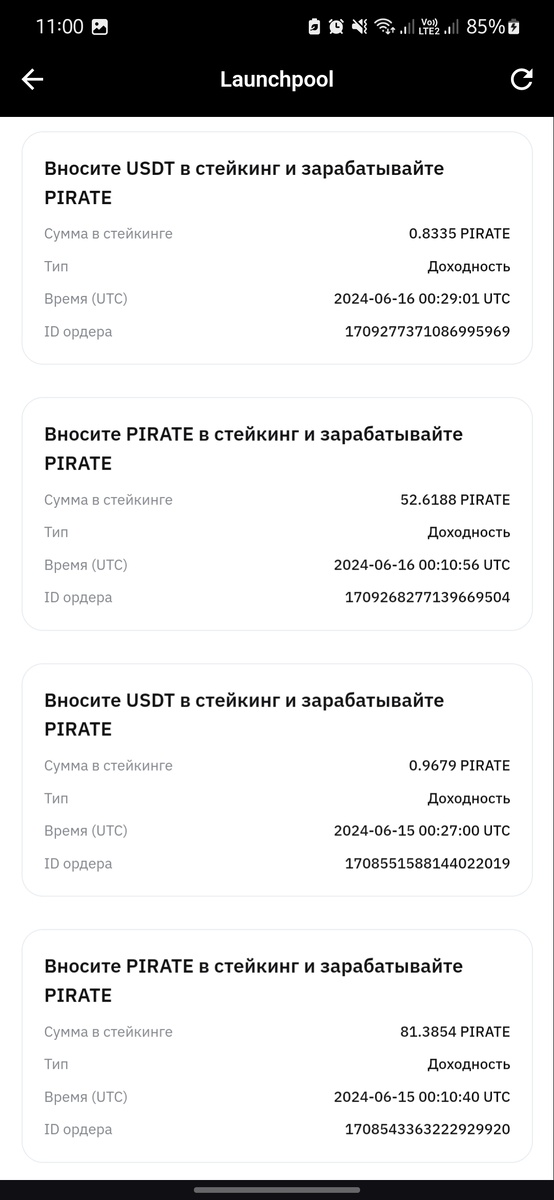554x1200 pixels.
Task: Tap the timestamp 2024-06-16 00:29:01 UTC
Action: [x=422, y=299]
